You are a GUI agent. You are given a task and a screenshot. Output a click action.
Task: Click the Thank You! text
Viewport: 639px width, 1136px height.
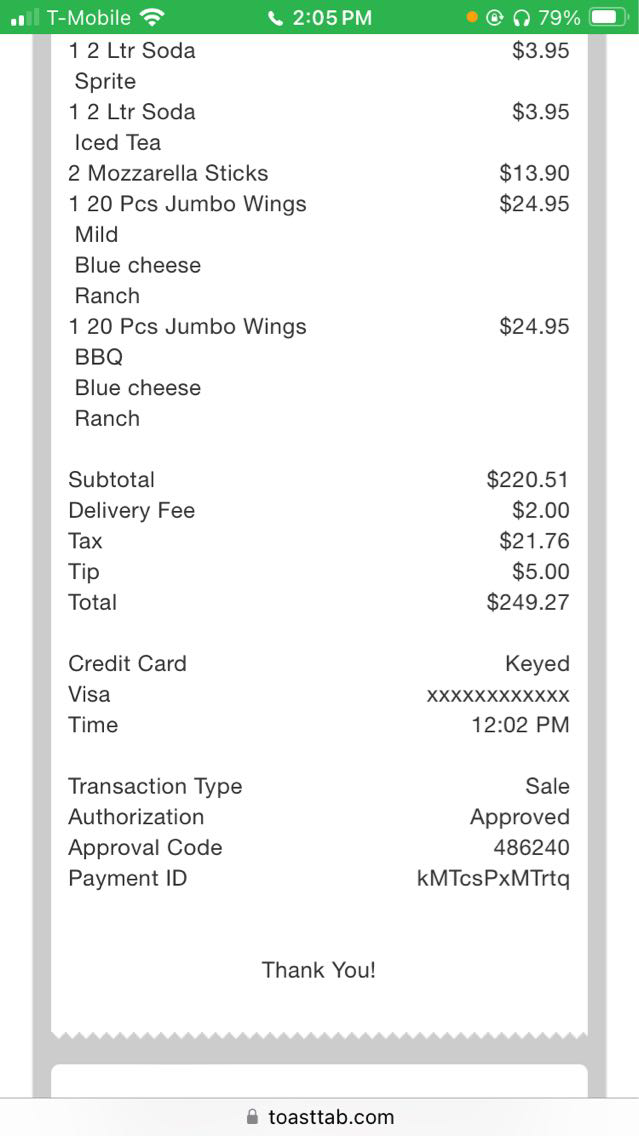pyautogui.click(x=319, y=970)
